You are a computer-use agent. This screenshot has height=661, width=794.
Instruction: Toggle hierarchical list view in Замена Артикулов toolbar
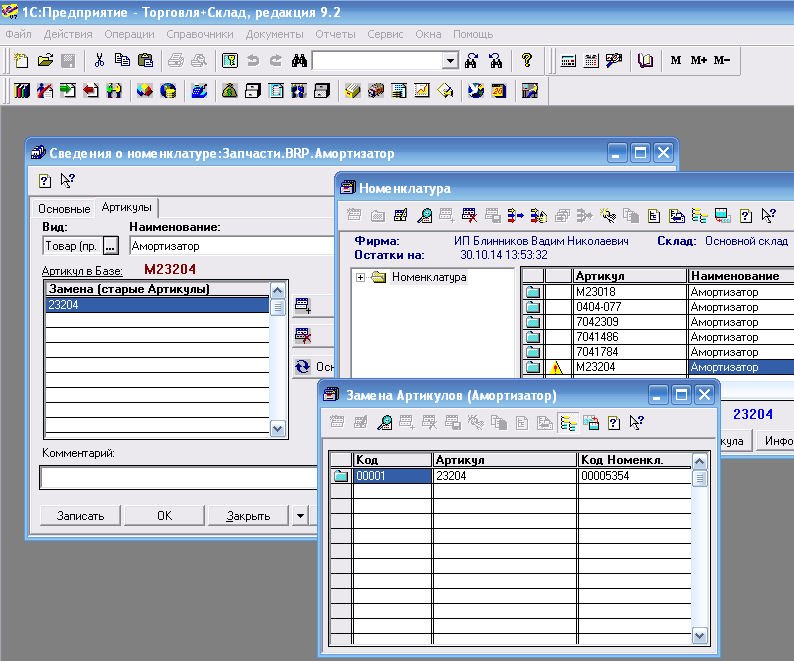(x=568, y=422)
